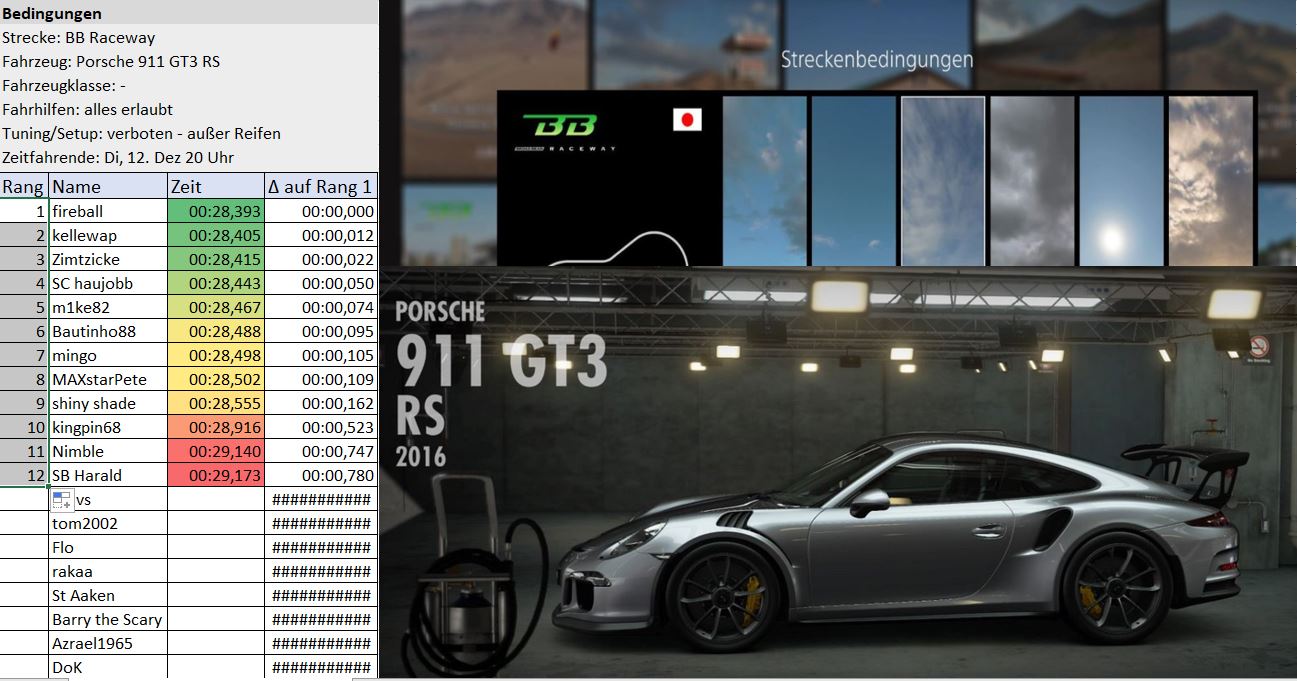Select the Nimble name cell
The height and width of the screenshot is (681, 1297).
[x=108, y=451]
